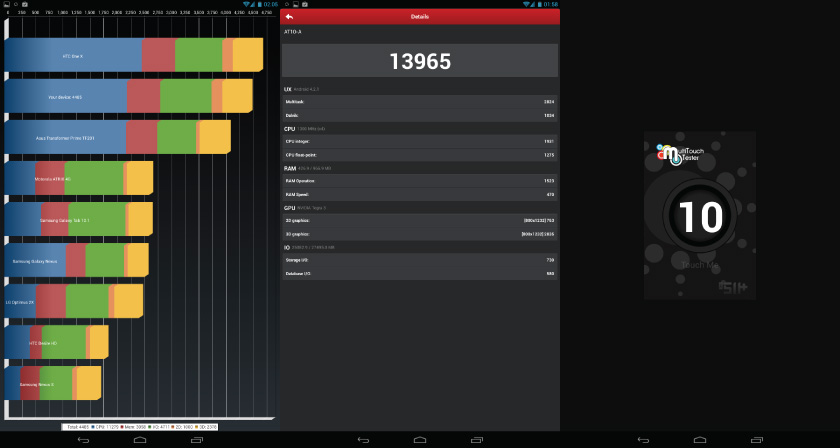Tap the 10 circle in MultiTouch Tester
This screenshot has width=840, height=448.
point(700,215)
